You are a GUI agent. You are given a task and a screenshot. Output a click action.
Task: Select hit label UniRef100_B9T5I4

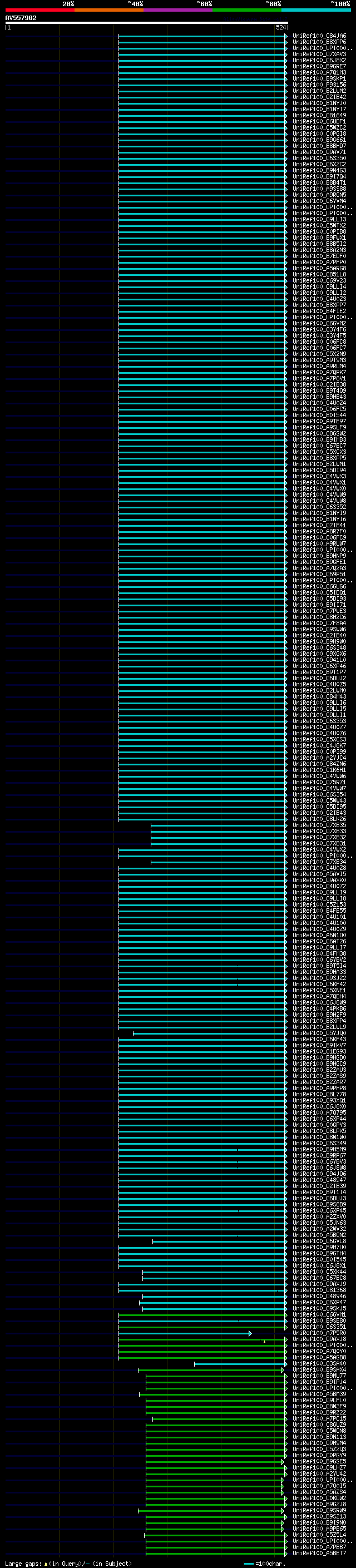point(319,966)
